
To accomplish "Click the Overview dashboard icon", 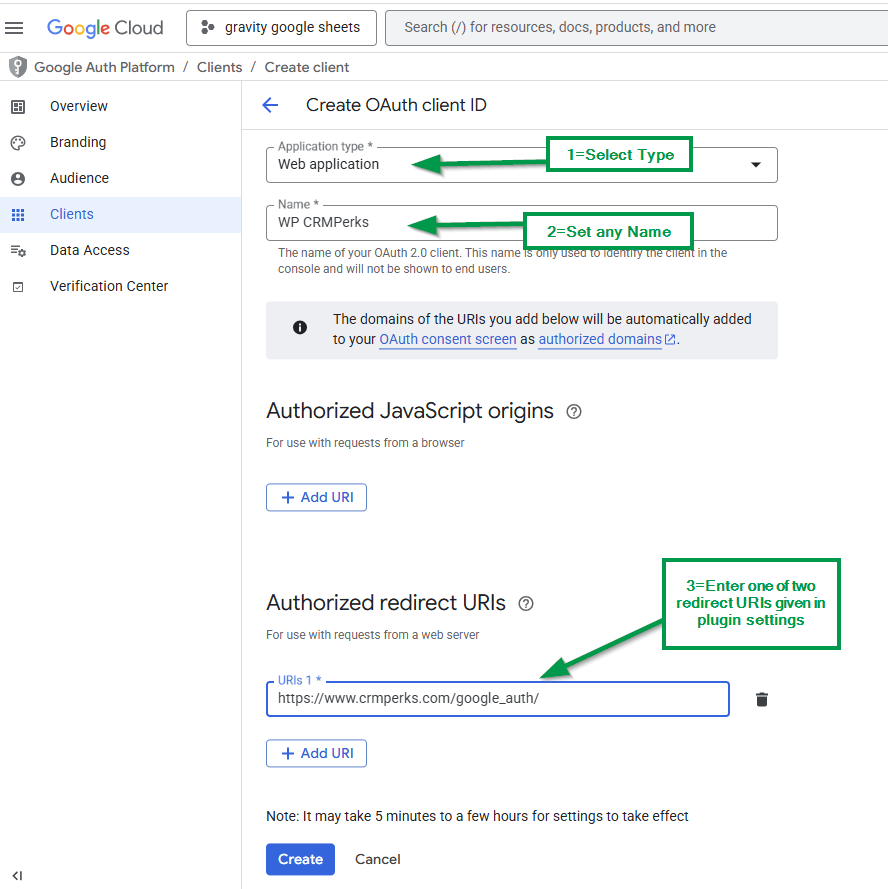I will pyautogui.click(x=18, y=107).
